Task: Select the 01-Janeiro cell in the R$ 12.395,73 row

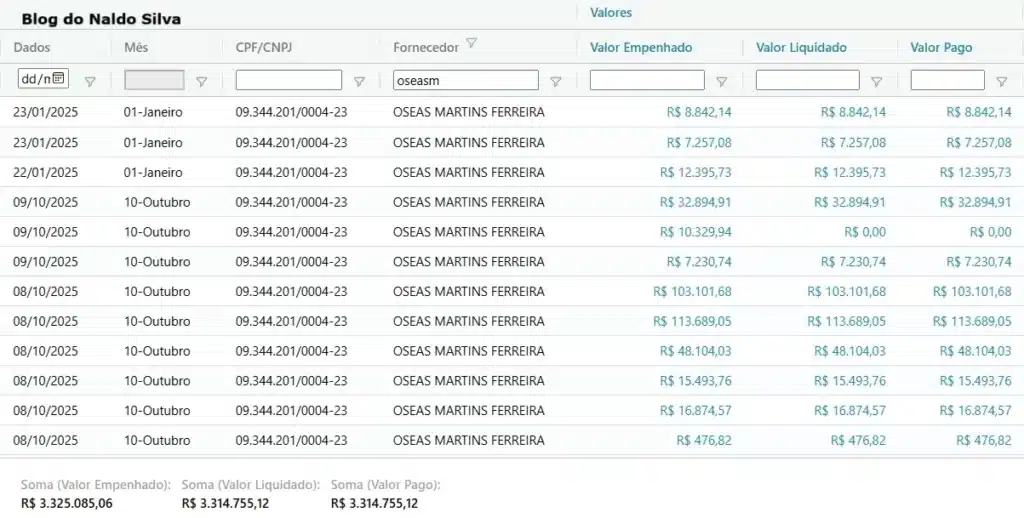Action: [153, 172]
